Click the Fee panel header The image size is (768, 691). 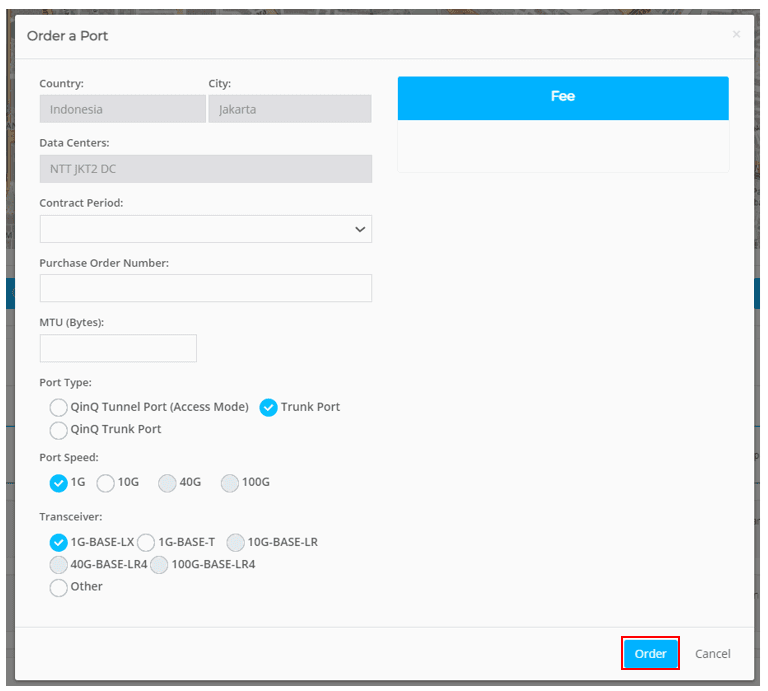click(x=563, y=97)
